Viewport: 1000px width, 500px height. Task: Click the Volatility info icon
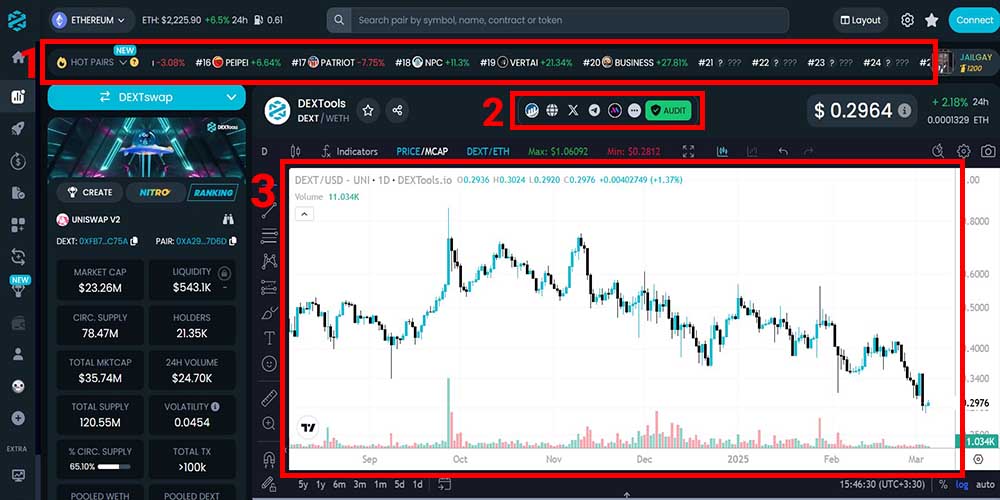(x=216, y=406)
